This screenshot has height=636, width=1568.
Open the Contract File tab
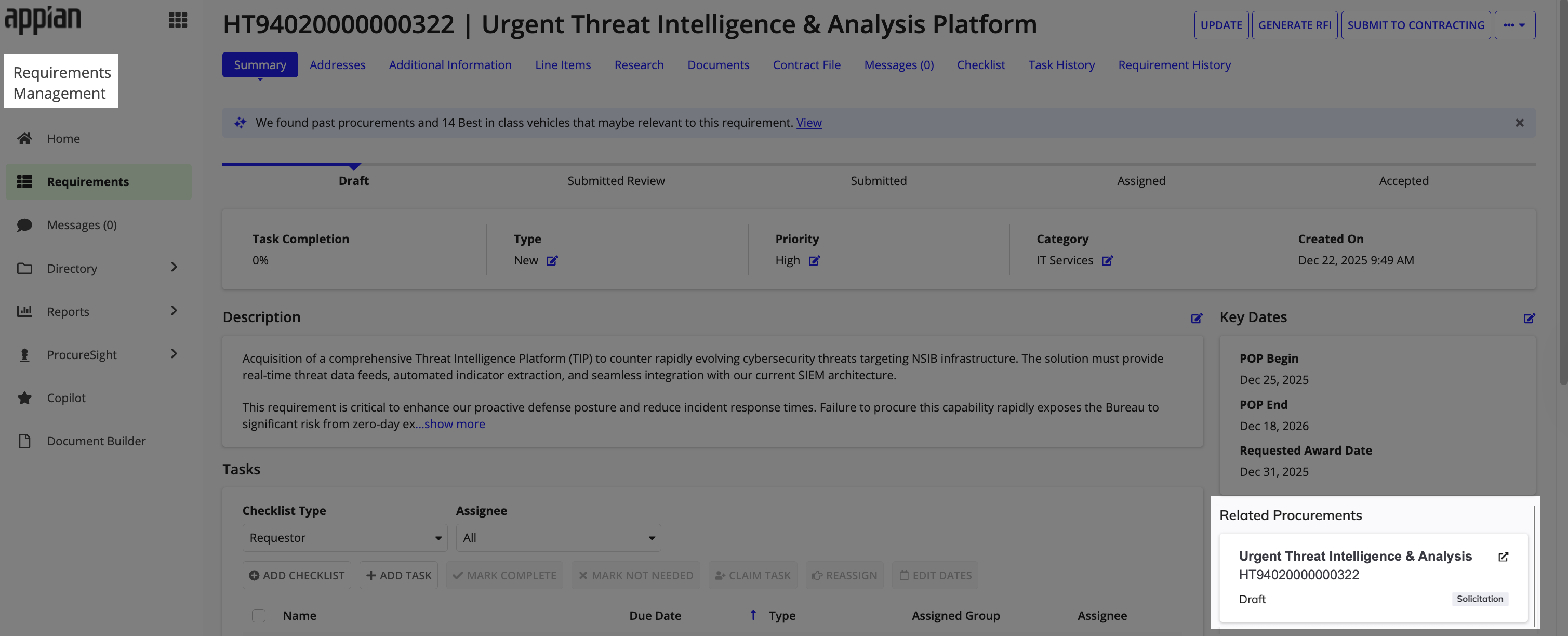click(806, 64)
